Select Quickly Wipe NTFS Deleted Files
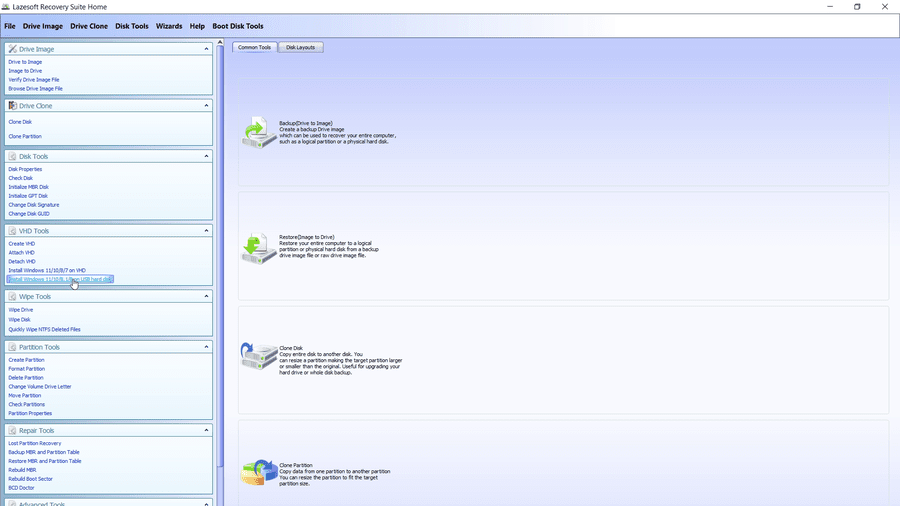Image resolution: width=900 pixels, height=506 pixels. 45,329
